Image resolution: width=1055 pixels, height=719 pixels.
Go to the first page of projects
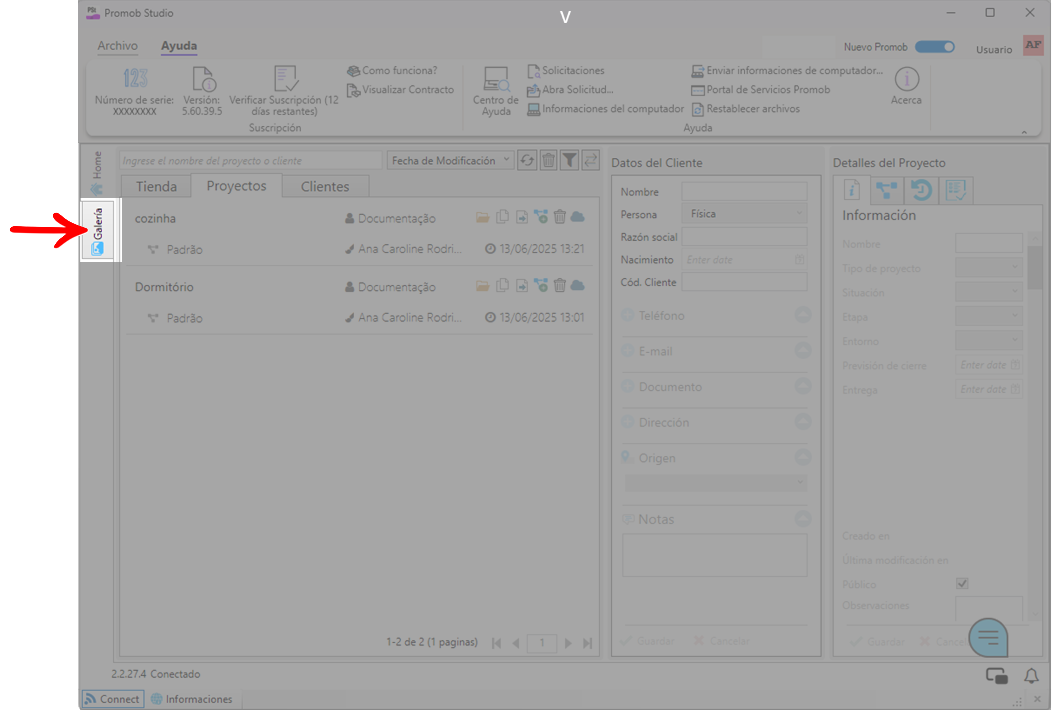coord(497,643)
